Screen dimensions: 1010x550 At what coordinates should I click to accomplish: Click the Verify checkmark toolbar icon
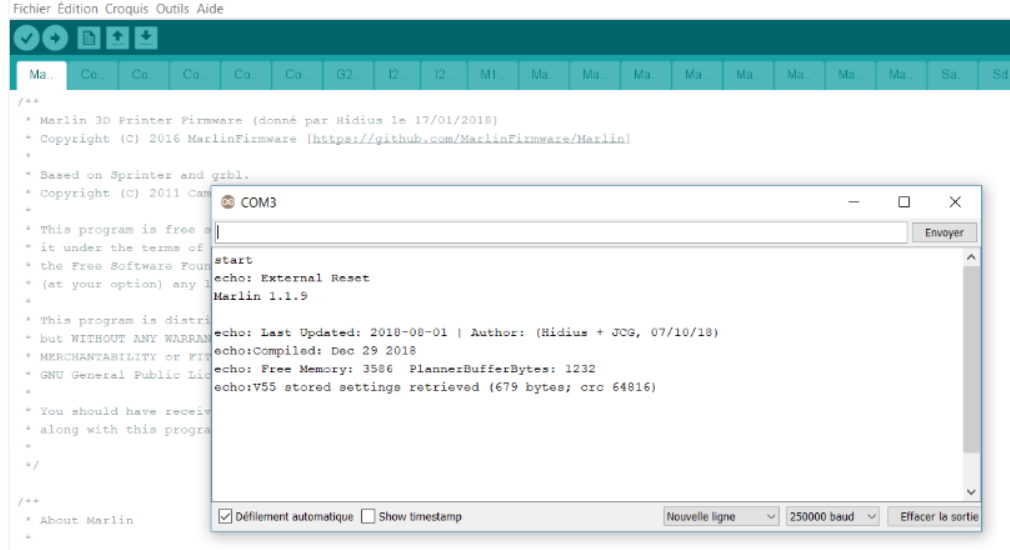point(26,38)
